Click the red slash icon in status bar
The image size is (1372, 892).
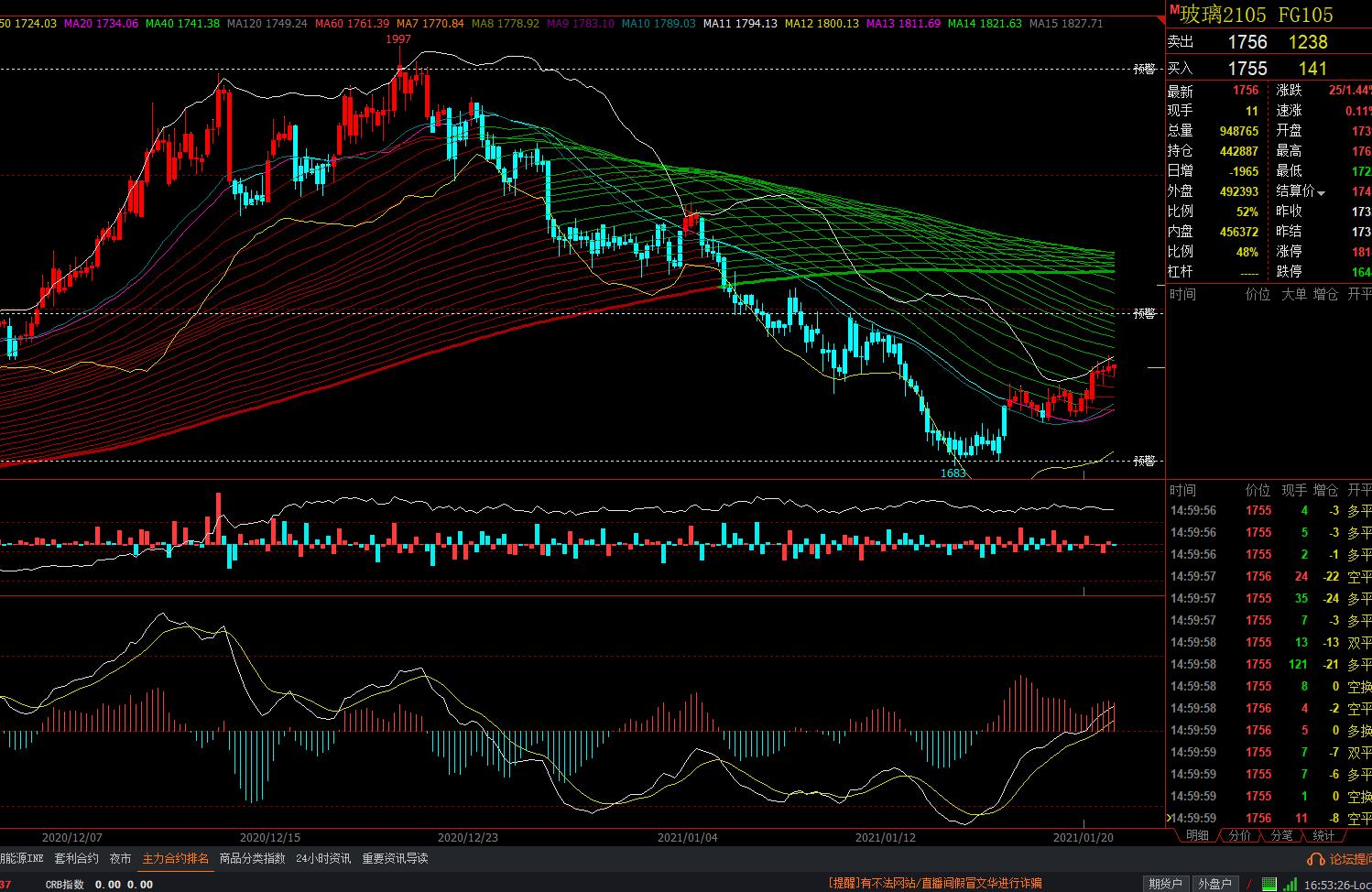point(1249,884)
